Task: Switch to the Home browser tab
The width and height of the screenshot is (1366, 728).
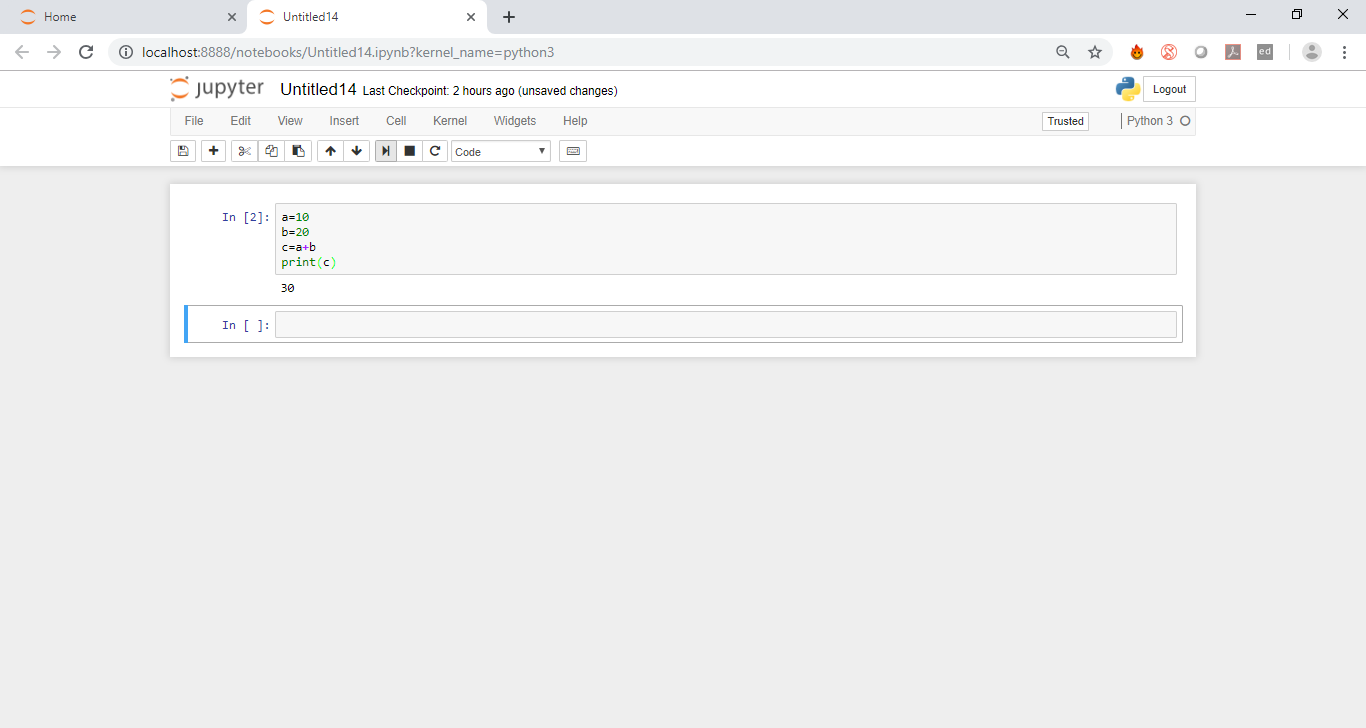Action: coord(124,17)
